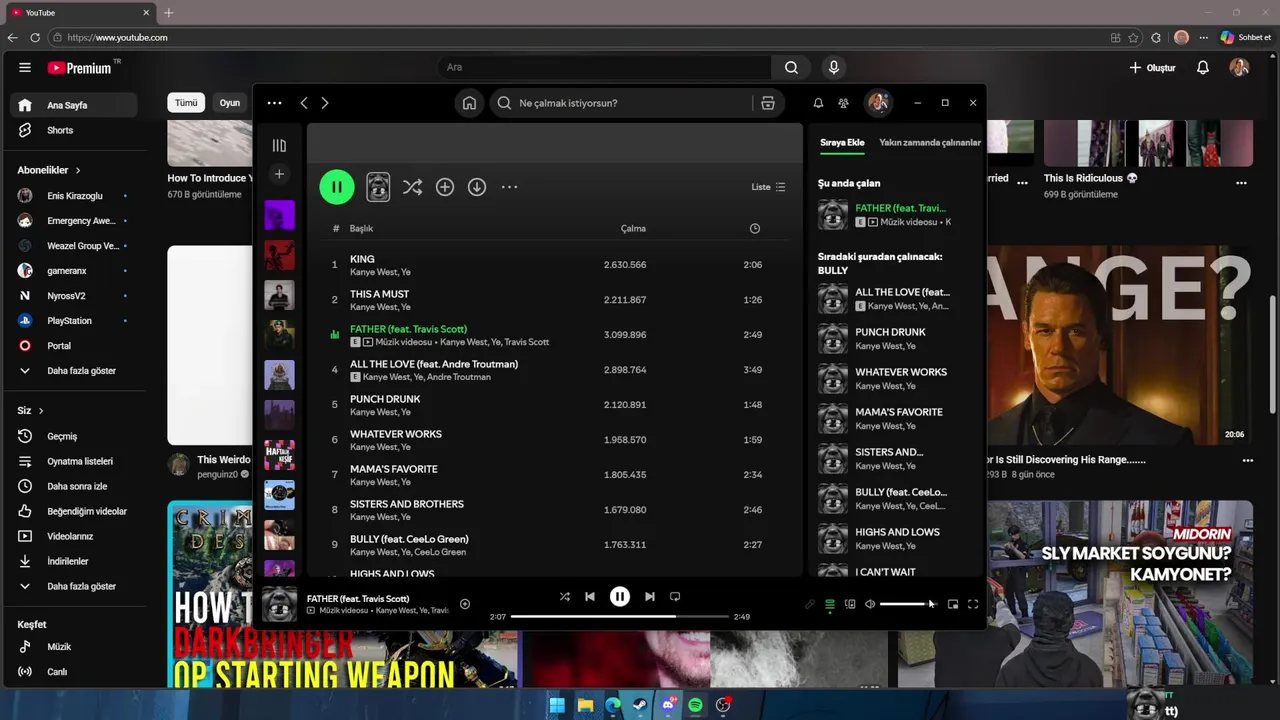This screenshot has width=1280, height=720.
Task: Switch to the Yakın zamanda çalınanlar tab
Action: coord(930,142)
